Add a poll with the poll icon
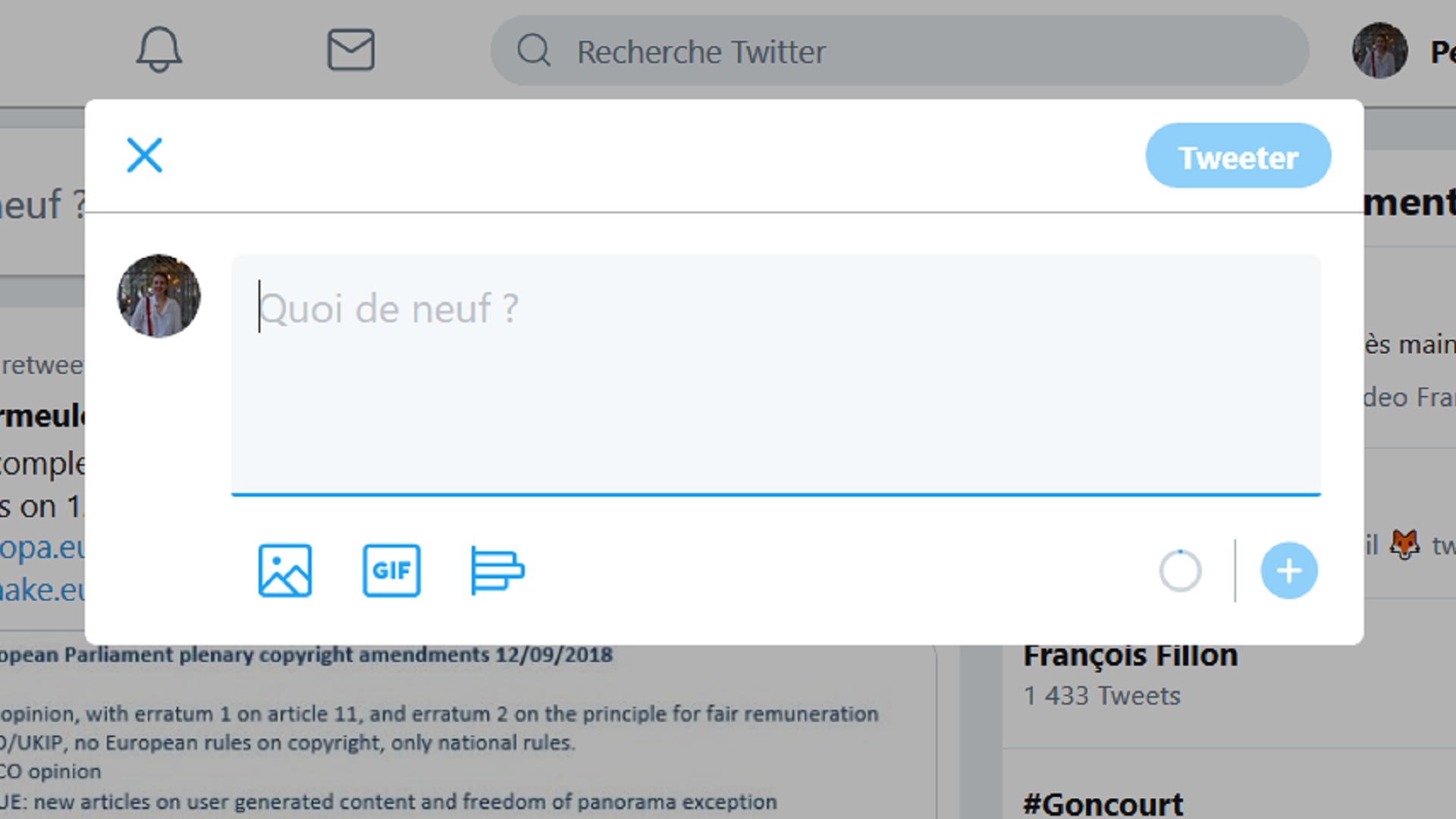 tap(497, 570)
